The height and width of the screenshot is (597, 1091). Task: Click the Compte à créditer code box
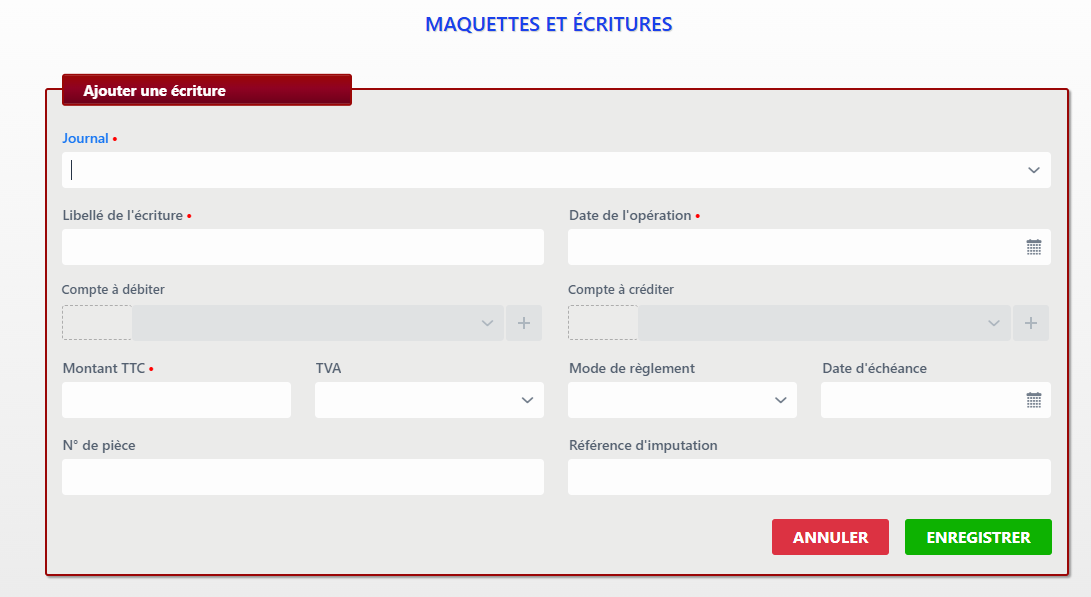coord(603,323)
